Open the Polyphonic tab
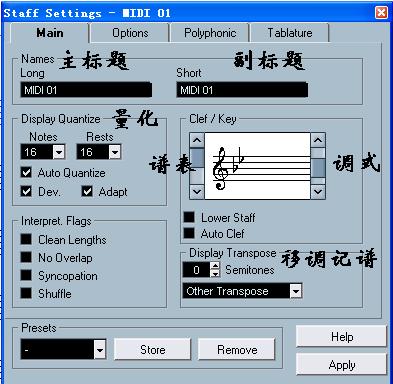This screenshot has height=384, width=393. click(x=210, y=33)
